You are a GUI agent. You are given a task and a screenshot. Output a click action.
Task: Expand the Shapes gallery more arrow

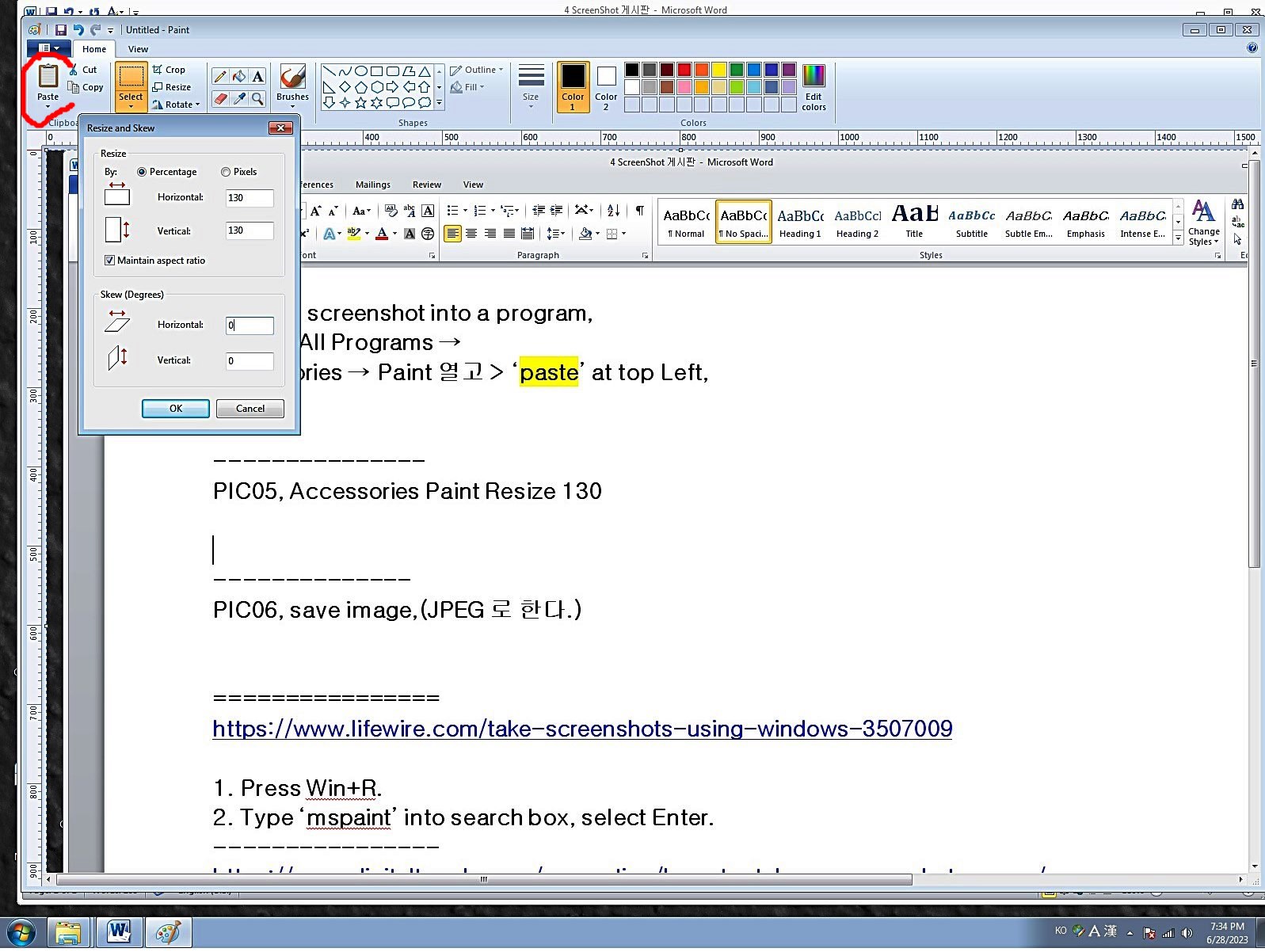tap(439, 103)
